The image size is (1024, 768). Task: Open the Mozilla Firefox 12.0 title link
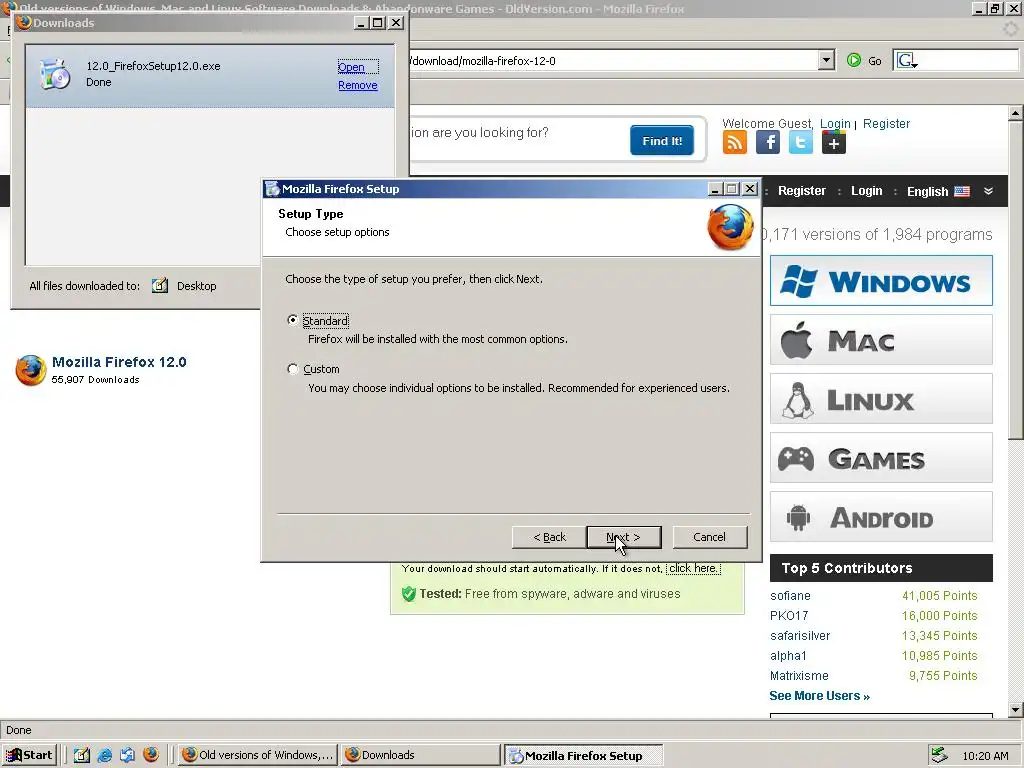(119, 362)
